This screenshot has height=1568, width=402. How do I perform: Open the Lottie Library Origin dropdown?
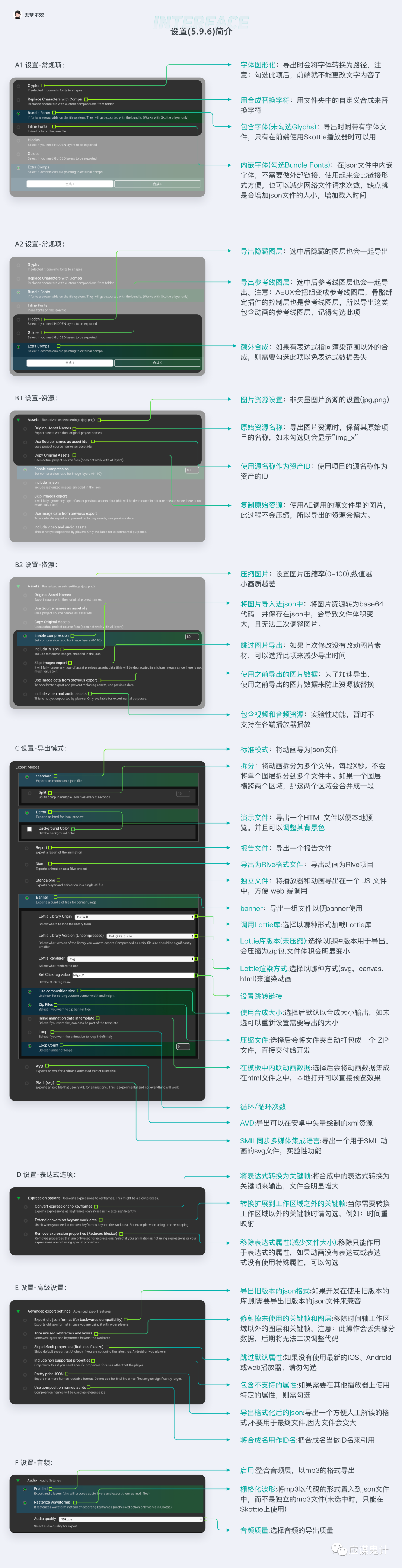[135, 917]
